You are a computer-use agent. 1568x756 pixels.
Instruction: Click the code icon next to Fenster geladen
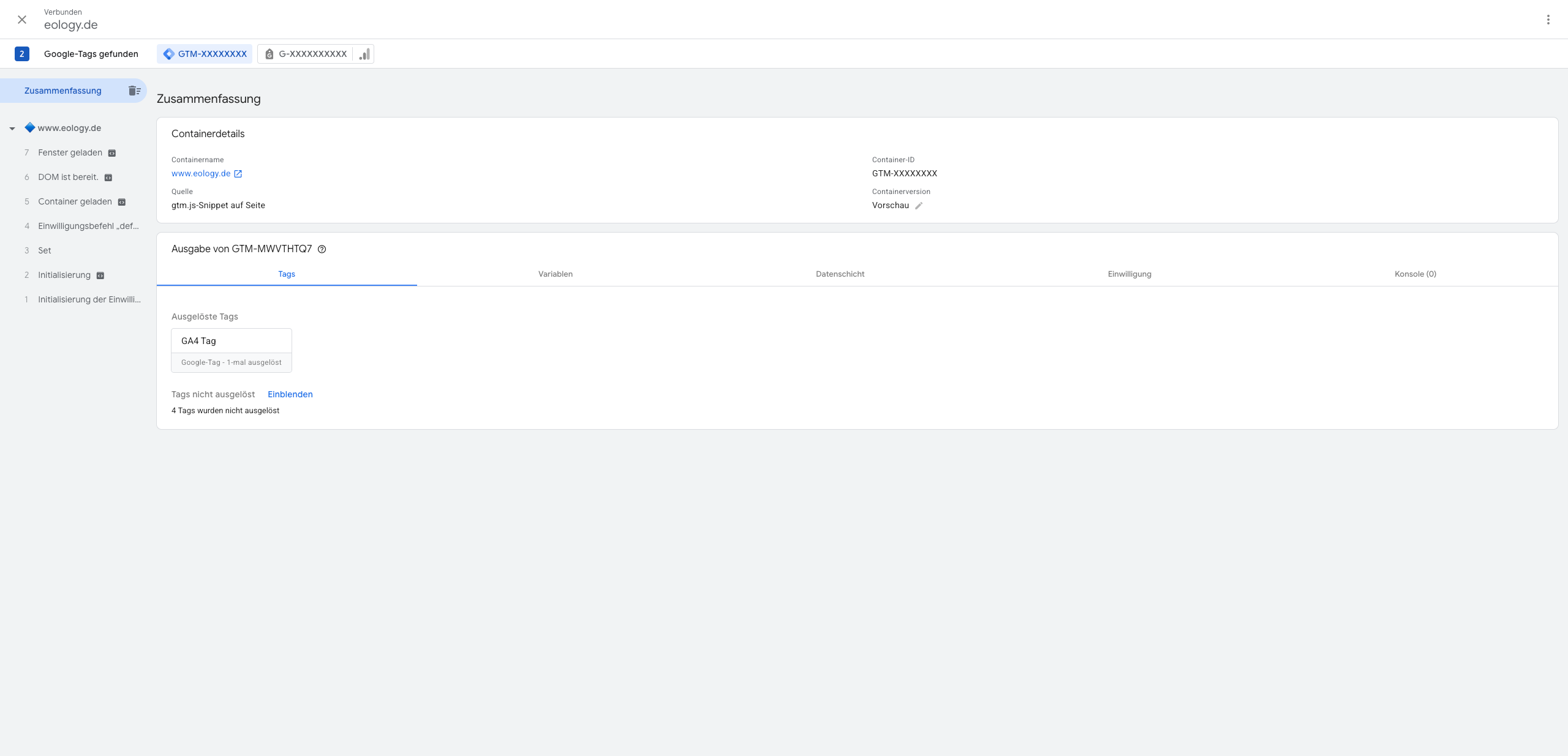pyautogui.click(x=112, y=153)
